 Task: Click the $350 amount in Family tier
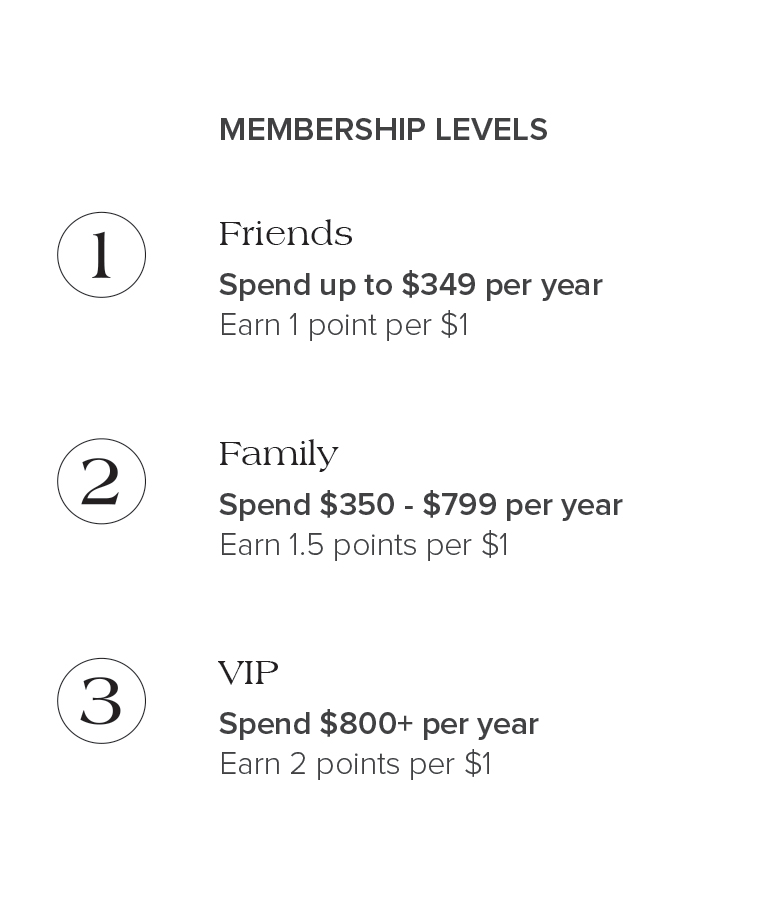pos(357,504)
